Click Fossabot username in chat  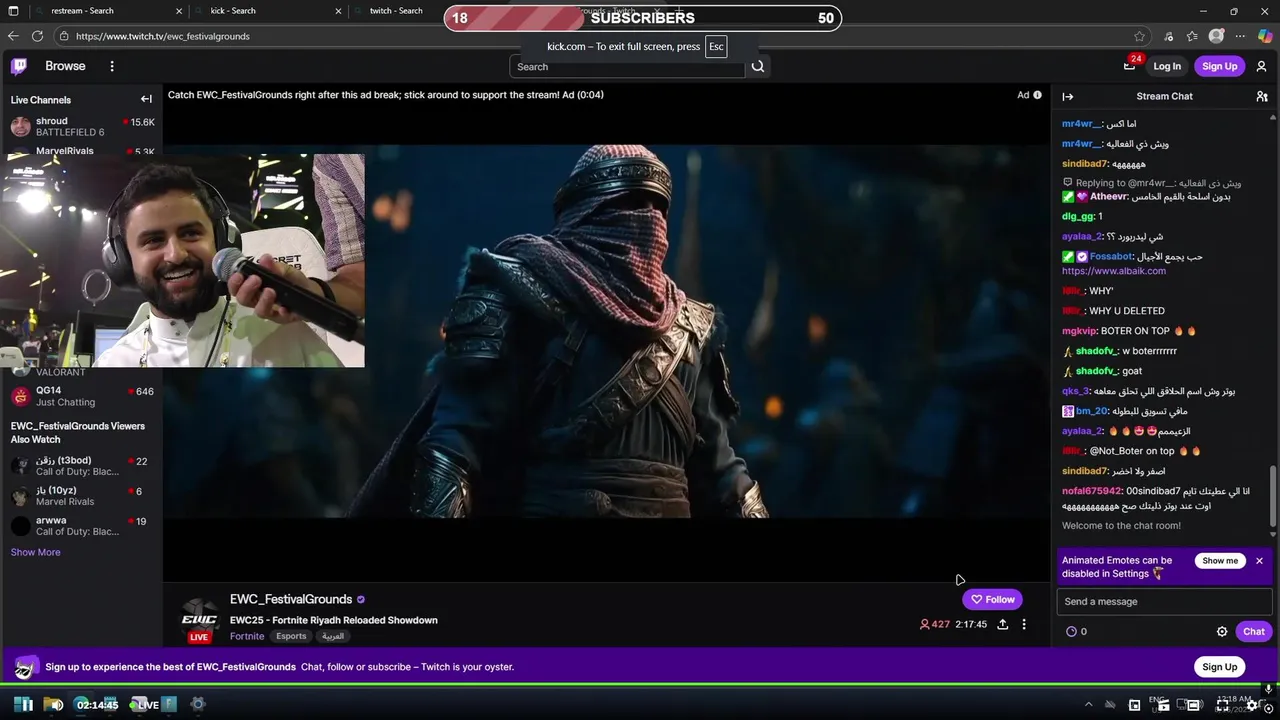[1111, 257]
